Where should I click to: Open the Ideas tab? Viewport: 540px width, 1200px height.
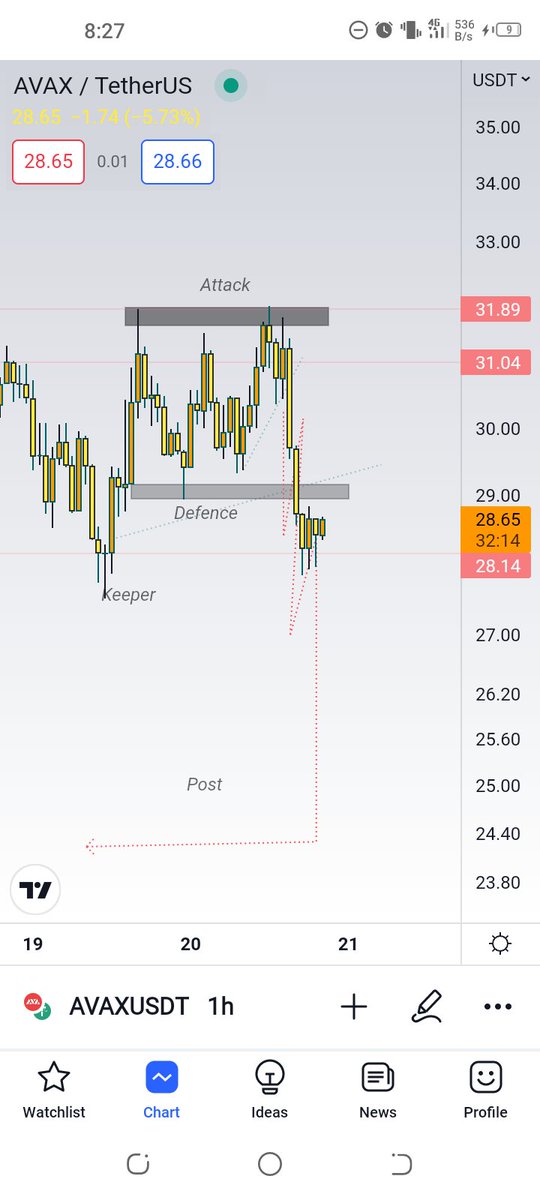click(x=269, y=1090)
